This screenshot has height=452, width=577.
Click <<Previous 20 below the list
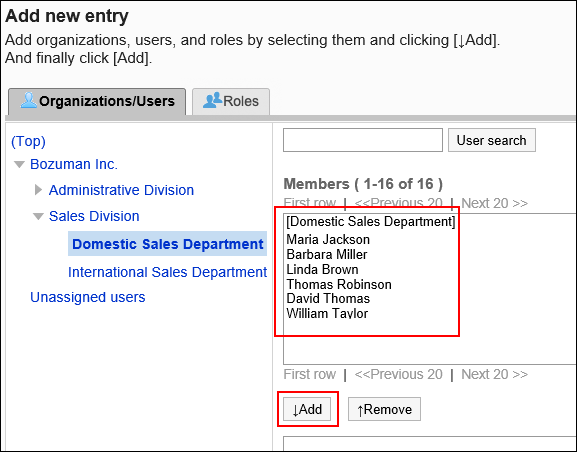click(398, 374)
